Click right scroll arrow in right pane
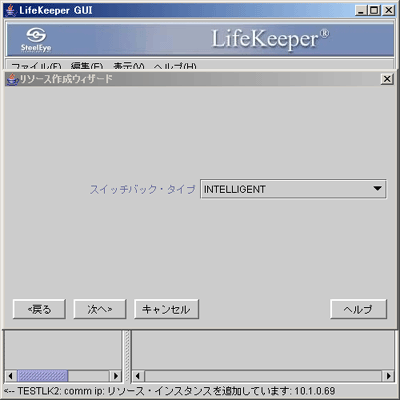The width and height of the screenshot is (400, 400). point(388,376)
